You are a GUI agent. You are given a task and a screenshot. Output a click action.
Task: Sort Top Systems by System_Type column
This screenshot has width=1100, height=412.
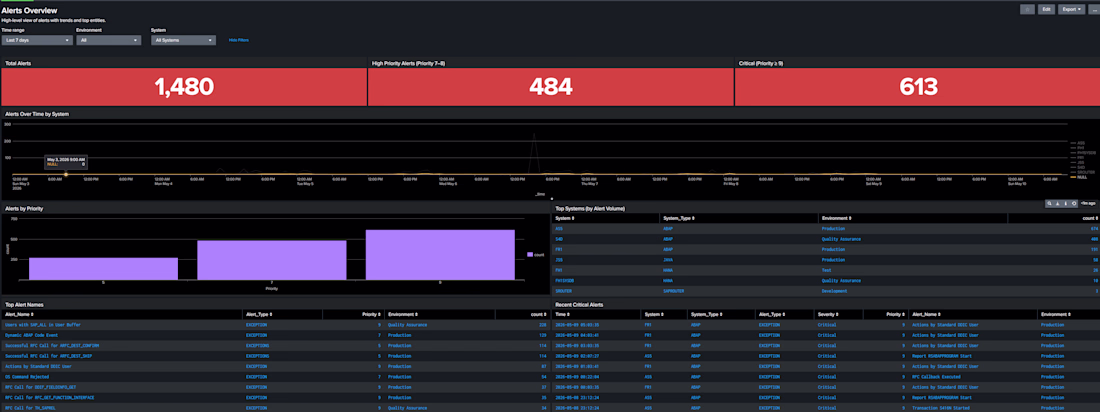(x=678, y=218)
